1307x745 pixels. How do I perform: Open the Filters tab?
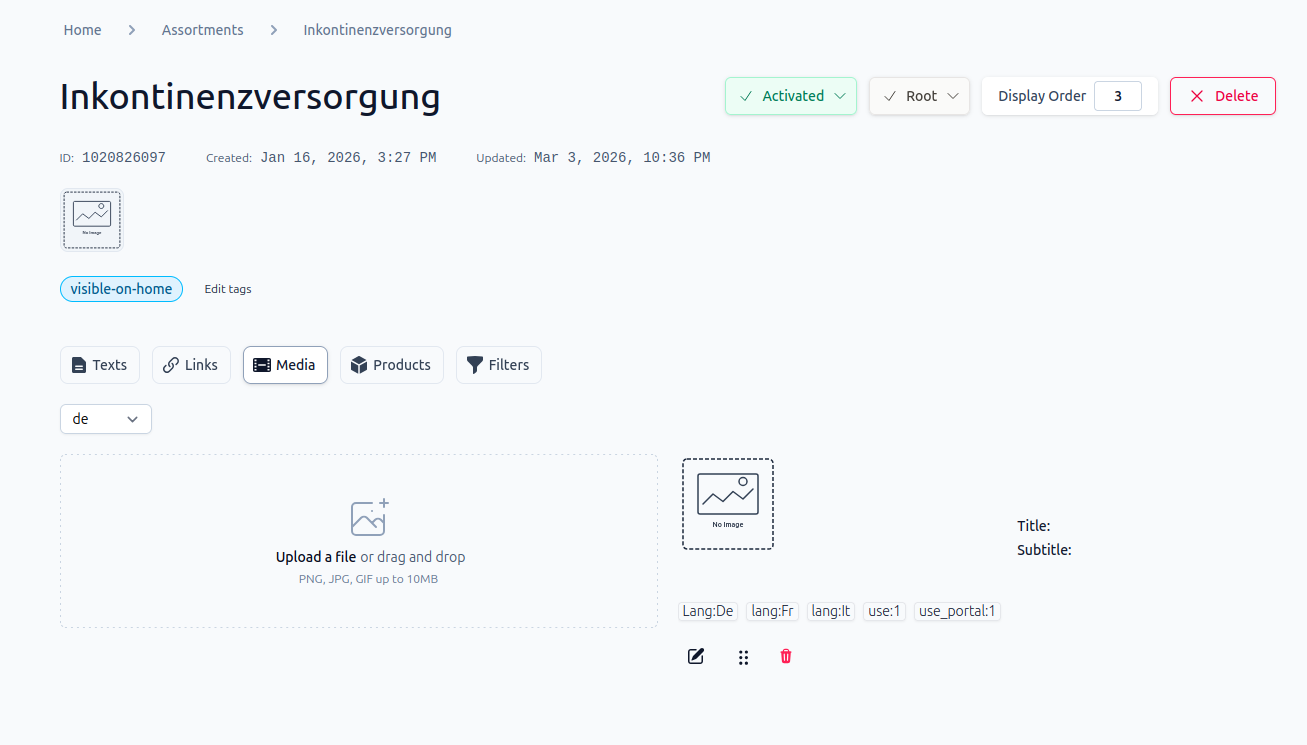pos(499,365)
